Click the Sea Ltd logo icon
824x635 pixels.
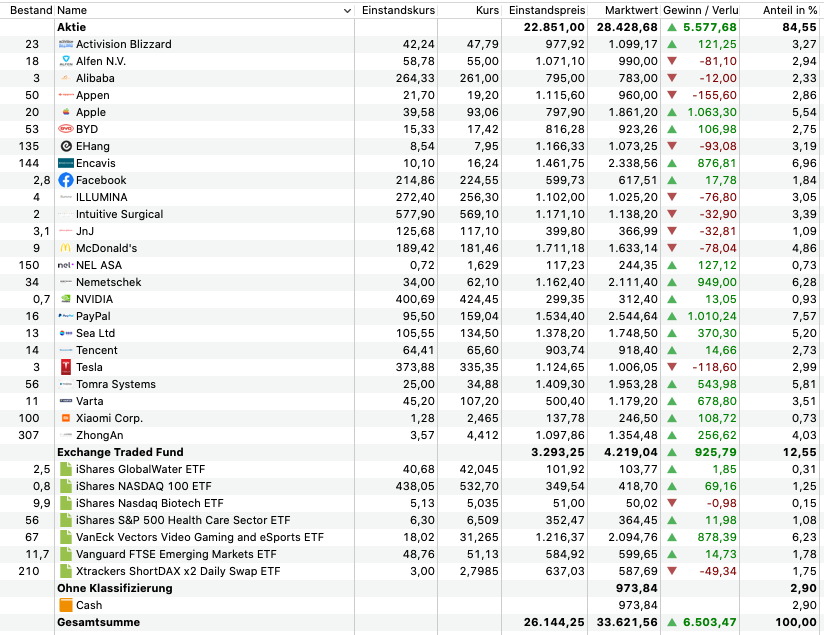coord(66,333)
